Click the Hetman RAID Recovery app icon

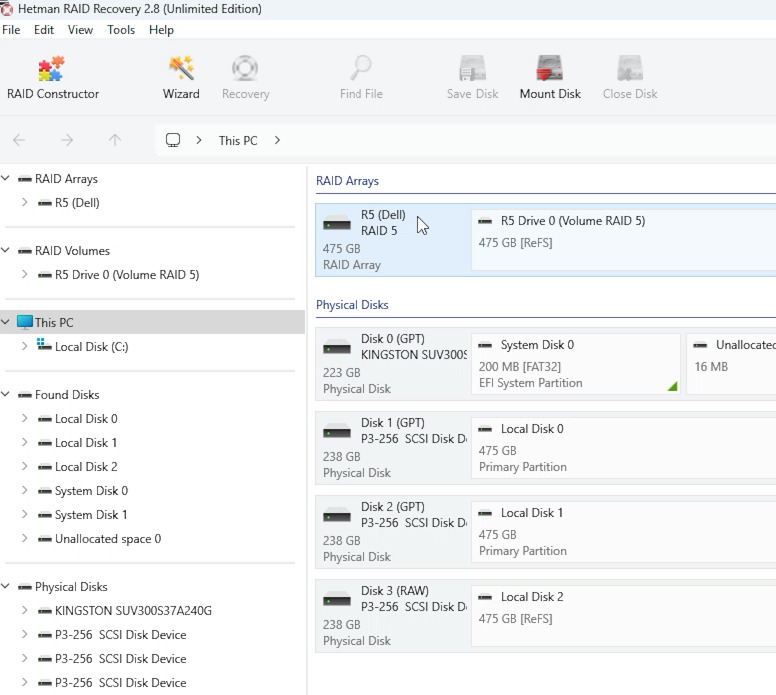pyautogui.click(x=6, y=9)
